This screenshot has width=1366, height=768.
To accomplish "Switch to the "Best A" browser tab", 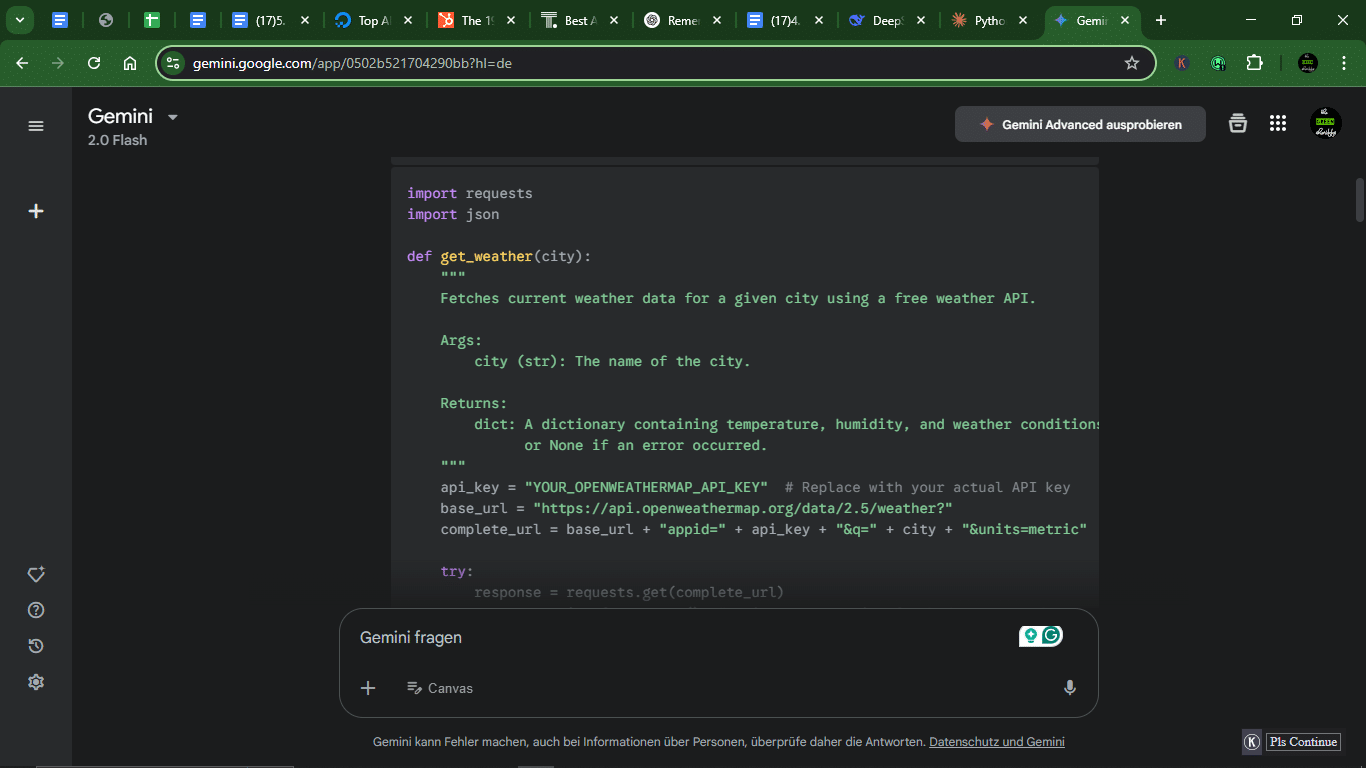I will point(579,20).
